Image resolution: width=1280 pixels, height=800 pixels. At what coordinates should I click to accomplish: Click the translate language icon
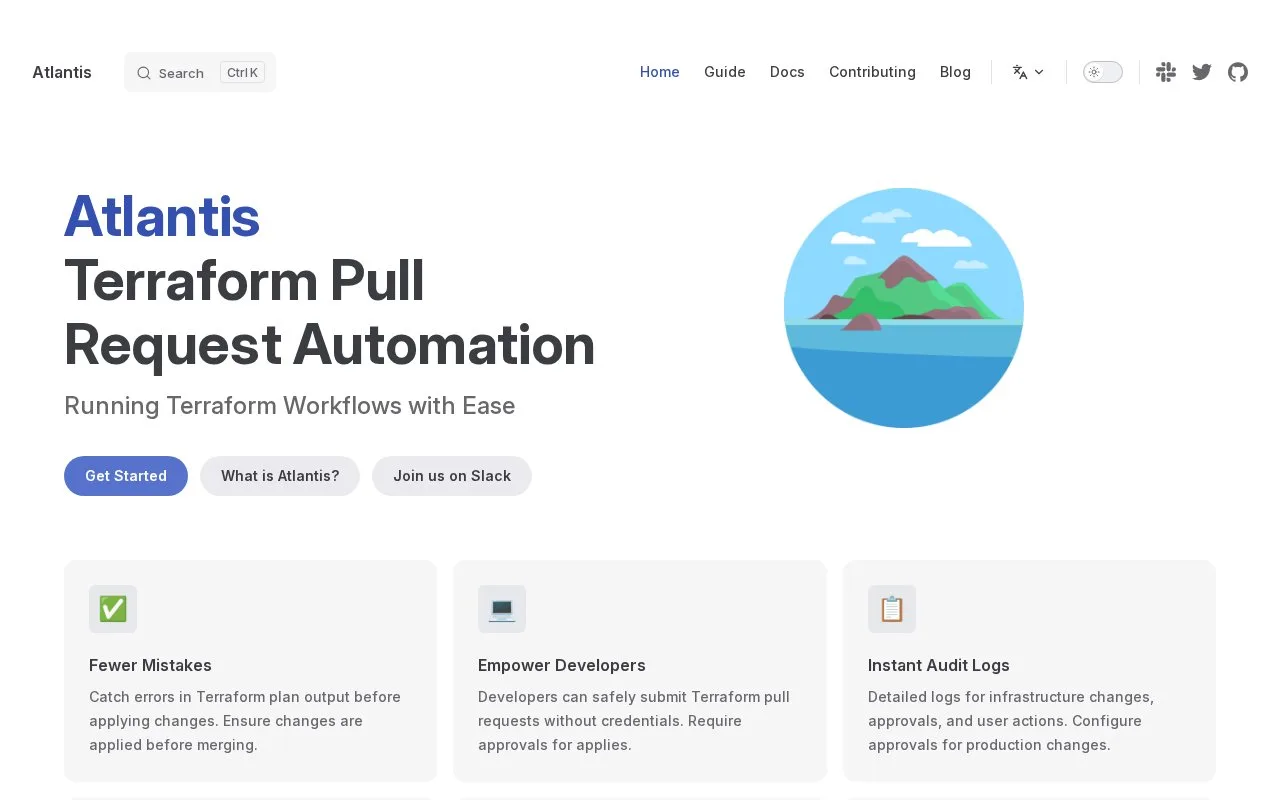1020,72
